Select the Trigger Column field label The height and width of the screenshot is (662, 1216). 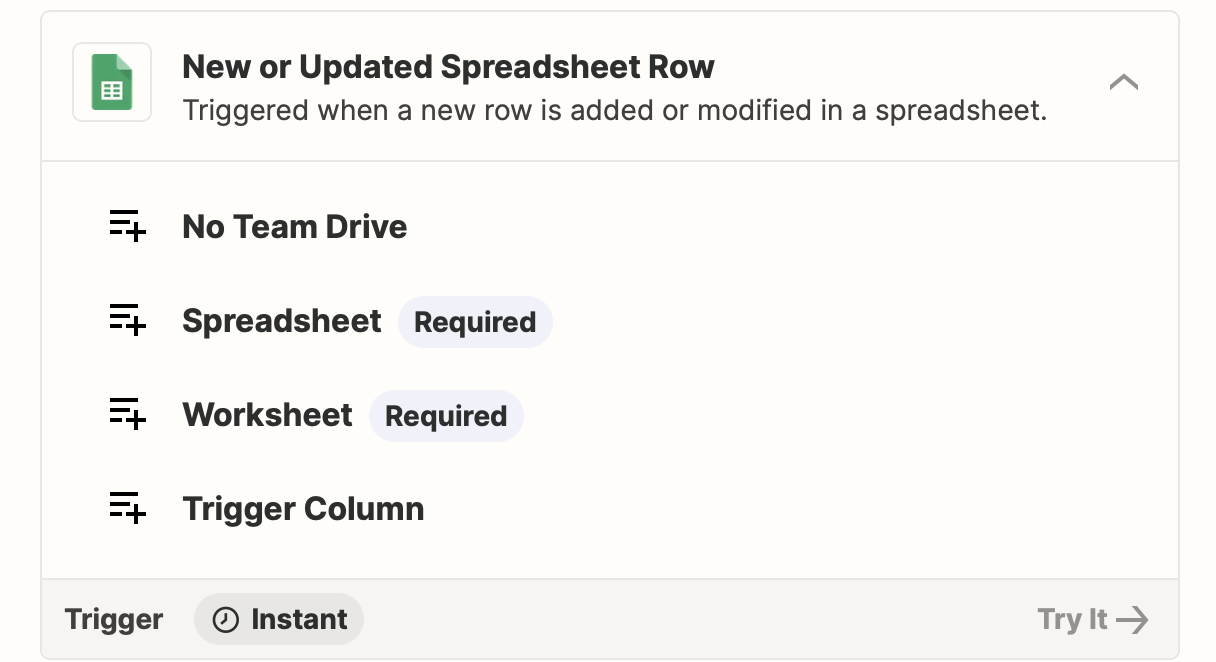click(x=303, y=509)
